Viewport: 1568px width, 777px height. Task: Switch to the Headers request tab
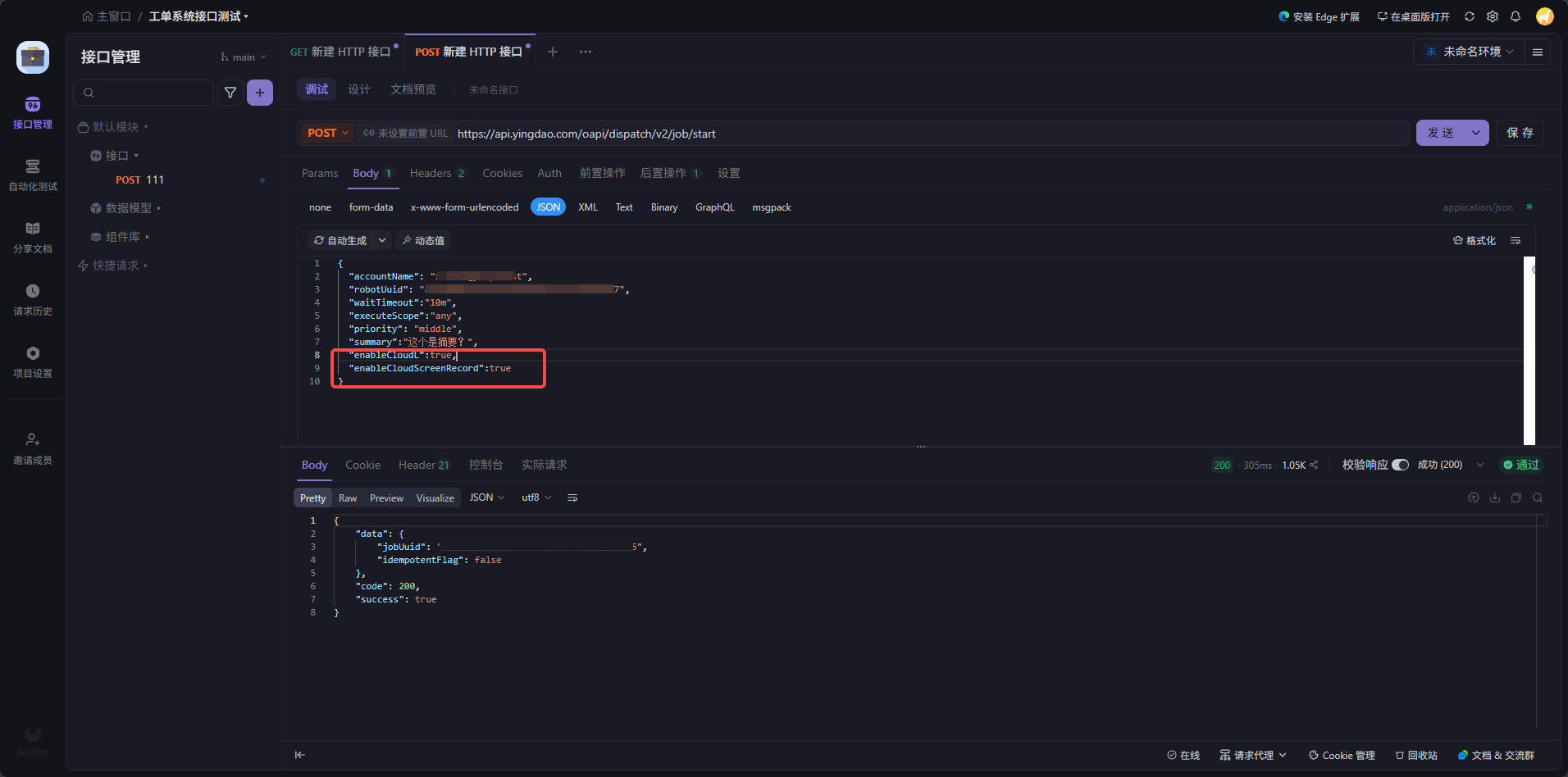click(x=431, y=173)
